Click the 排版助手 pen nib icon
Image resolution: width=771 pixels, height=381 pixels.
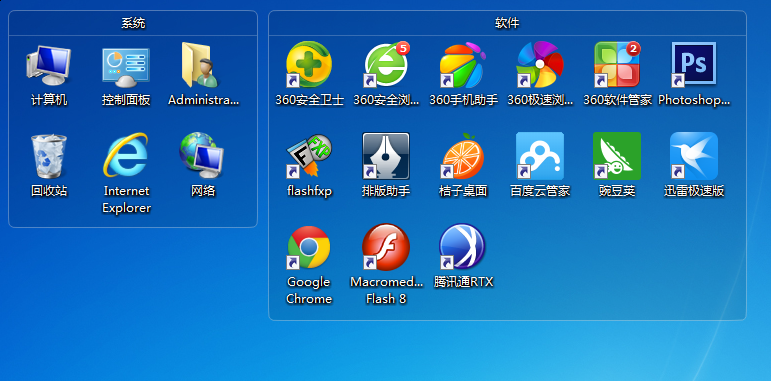[x=386, y=156]
